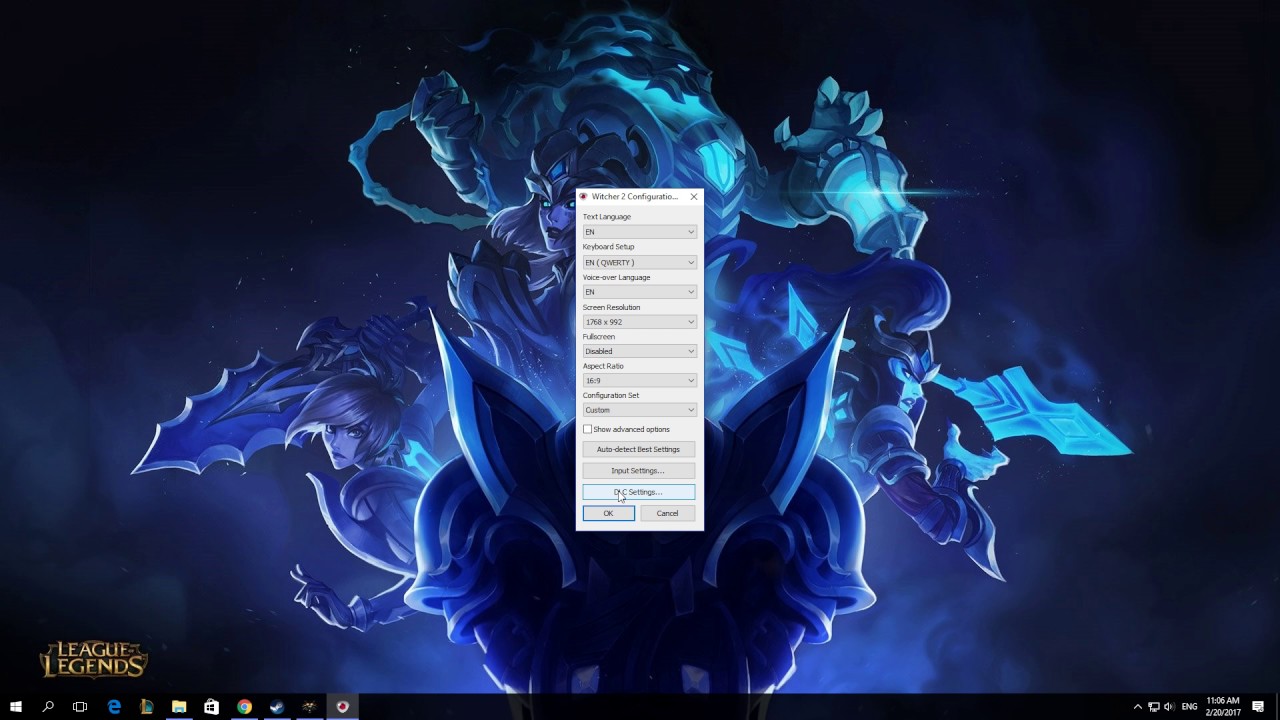
Task: Click Auto-detect Best Settings button
Action: coord(638,449)
